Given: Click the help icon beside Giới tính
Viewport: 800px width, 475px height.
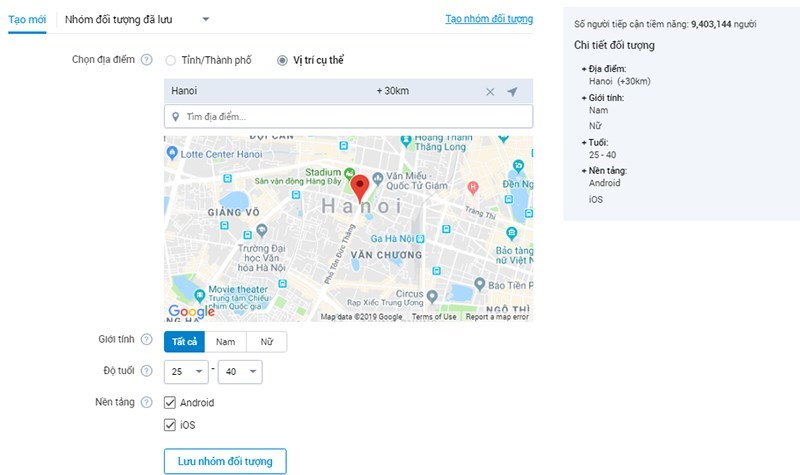Looking at the screenshot, I should 147,341.
